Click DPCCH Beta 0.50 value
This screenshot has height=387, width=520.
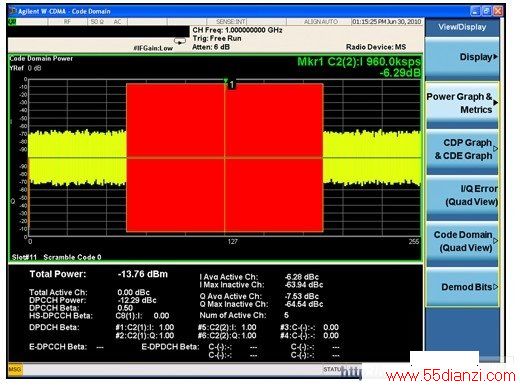pos(125,308)
